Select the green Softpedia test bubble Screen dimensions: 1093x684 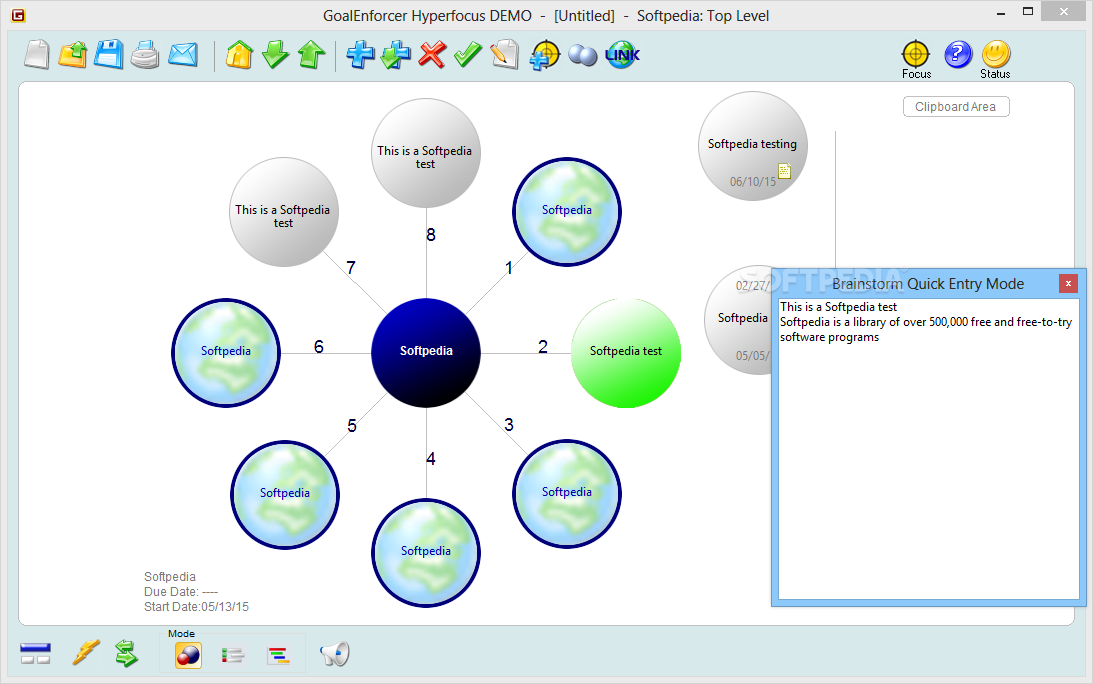click(x=626, y=353)
